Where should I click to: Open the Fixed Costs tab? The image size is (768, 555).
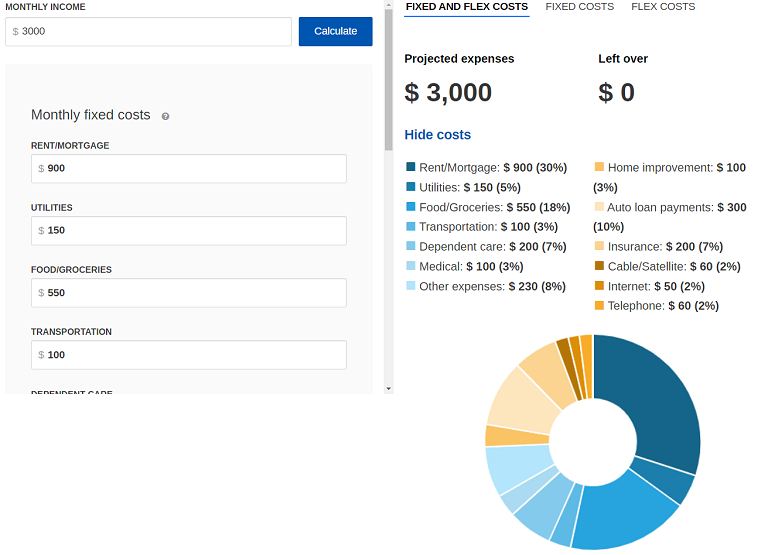click(x=579, y=7)
